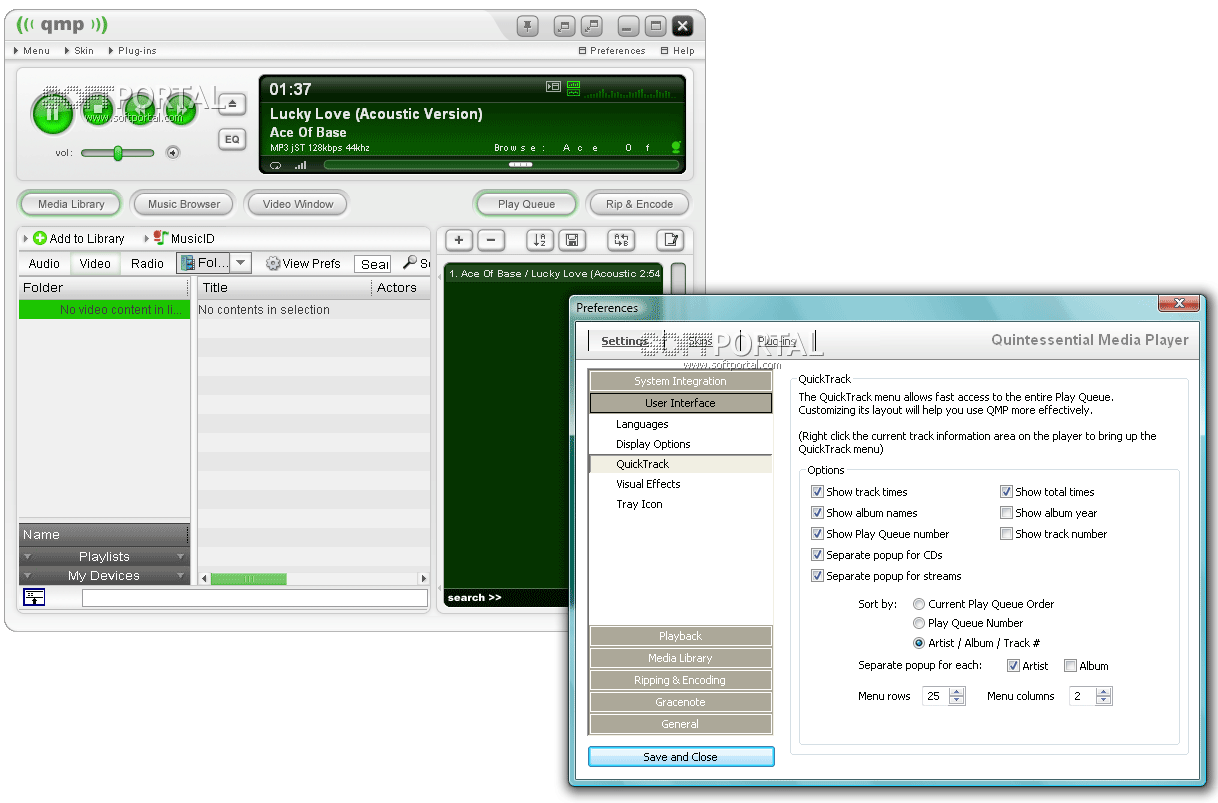1218x803 pixels.
Task: Click the panel toggle icon at bottom-left of library
Action: (x=35, y=597)
